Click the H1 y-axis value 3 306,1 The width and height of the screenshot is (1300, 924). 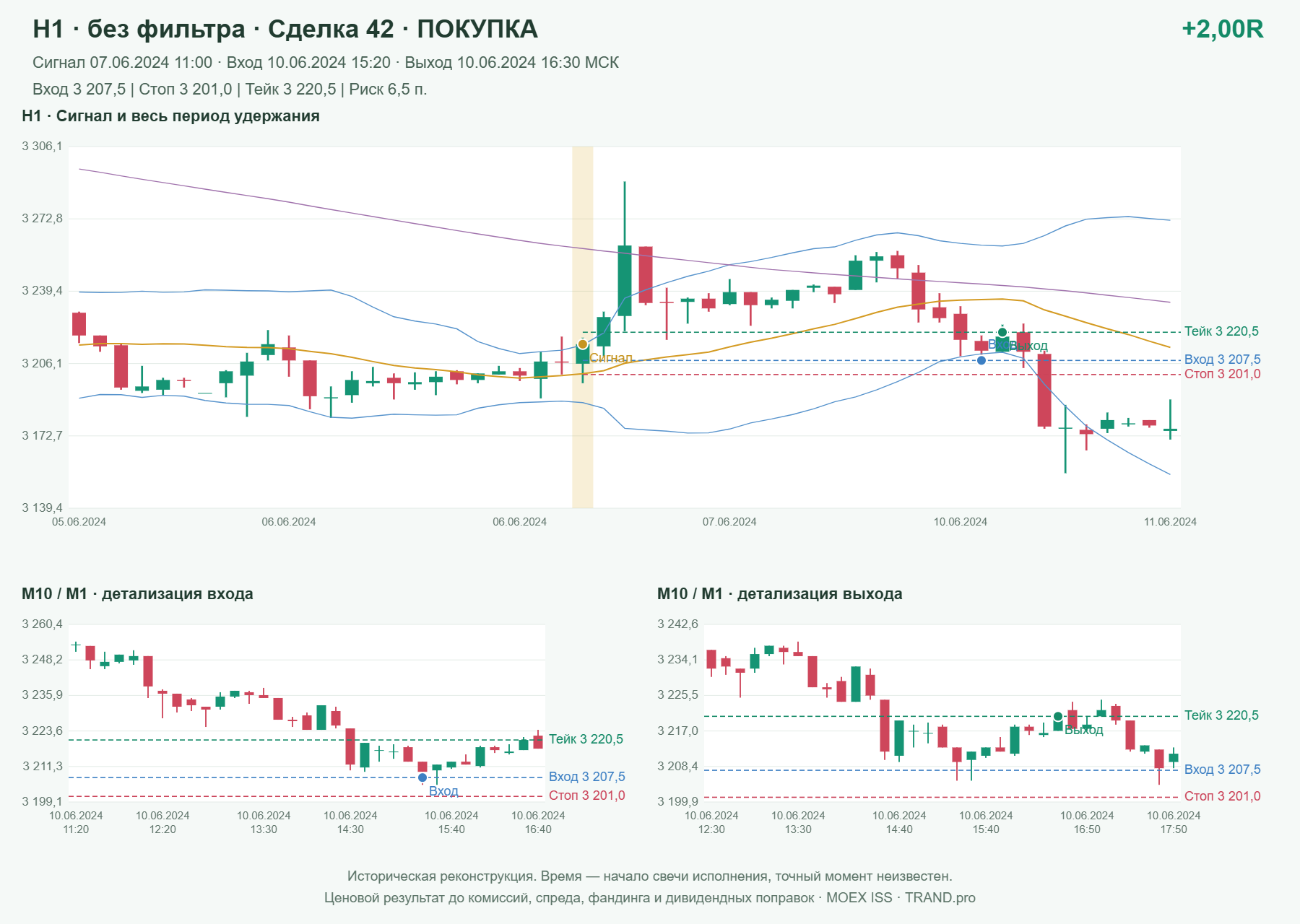pyautogui.click(x=42, y=147)
